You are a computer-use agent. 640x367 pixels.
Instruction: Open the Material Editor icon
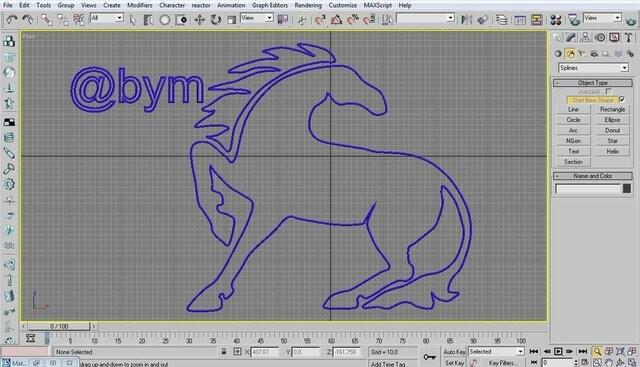[556, 20]
